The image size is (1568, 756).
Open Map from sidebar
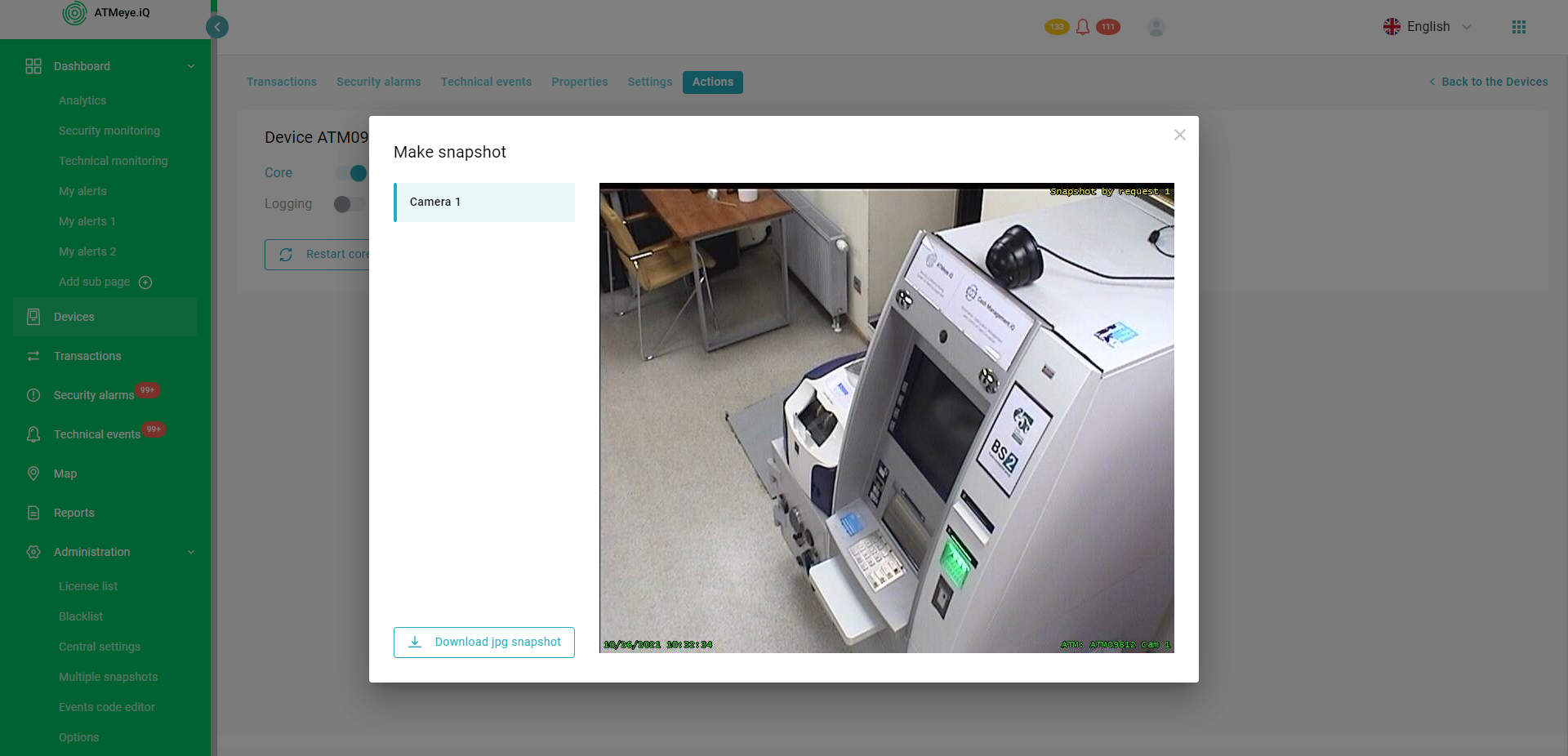point(65,474)
